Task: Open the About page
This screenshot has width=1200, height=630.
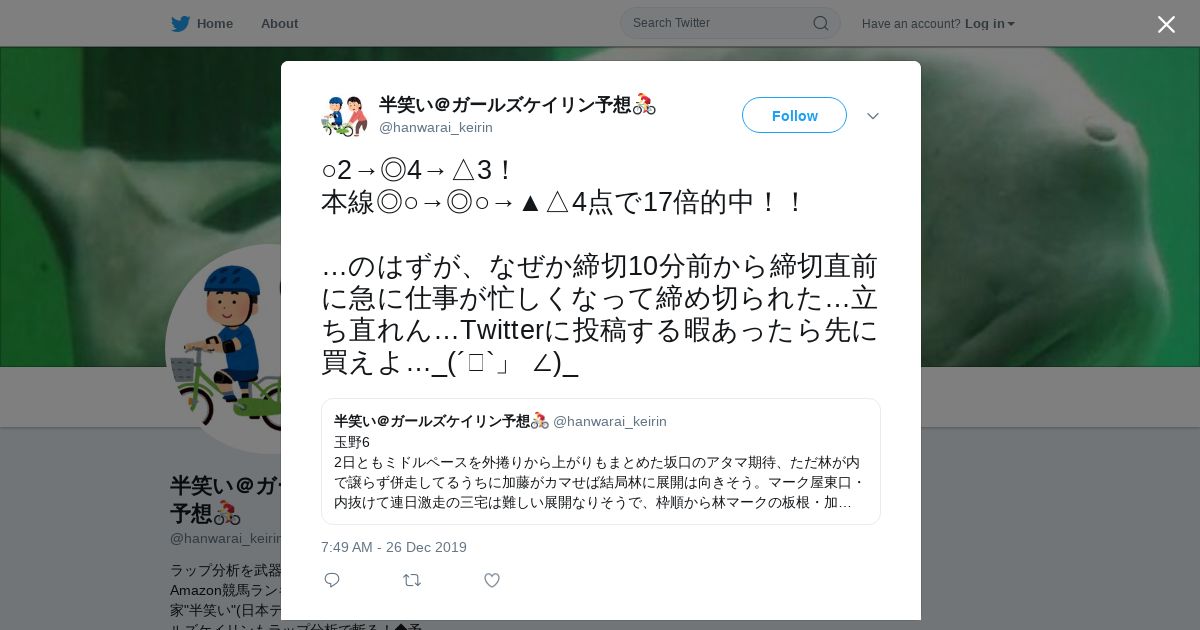Action: click(279, 23)
